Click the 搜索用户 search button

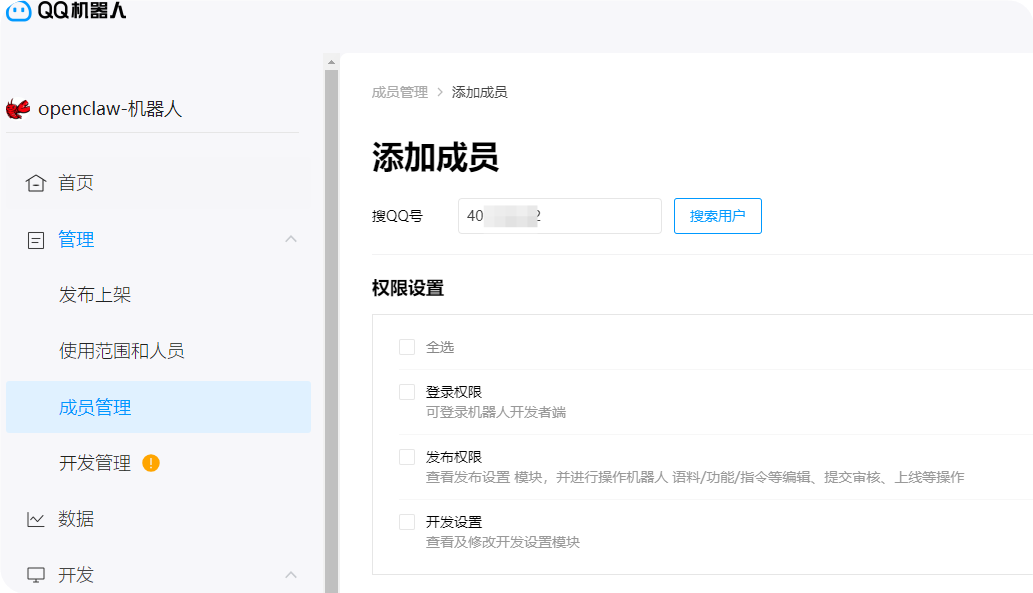717,215
